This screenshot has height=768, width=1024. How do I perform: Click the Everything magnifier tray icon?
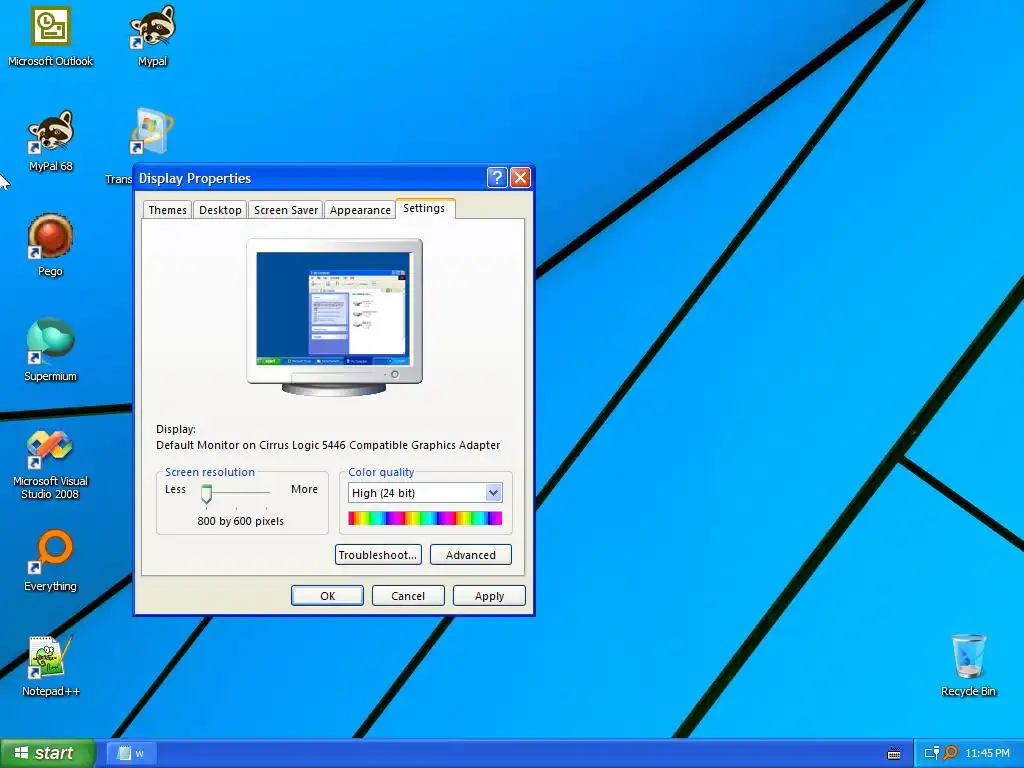950,754
